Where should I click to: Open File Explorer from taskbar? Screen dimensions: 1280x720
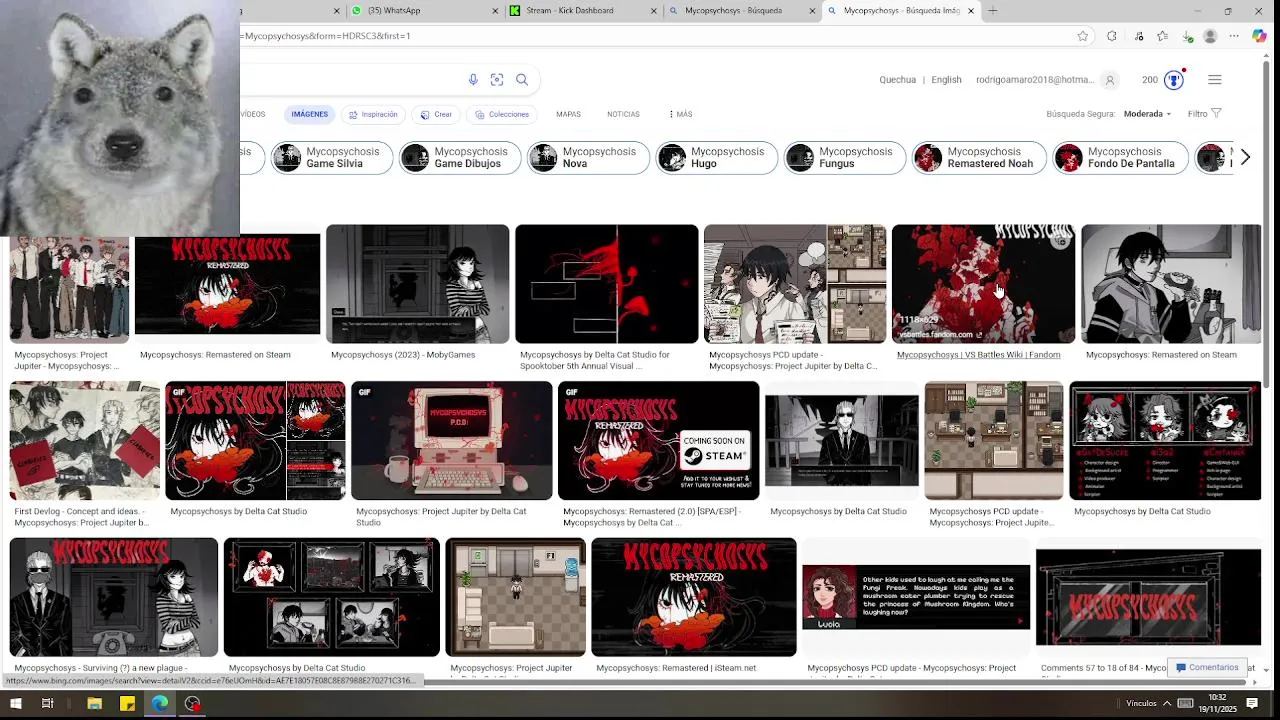(x=94, y=704)
